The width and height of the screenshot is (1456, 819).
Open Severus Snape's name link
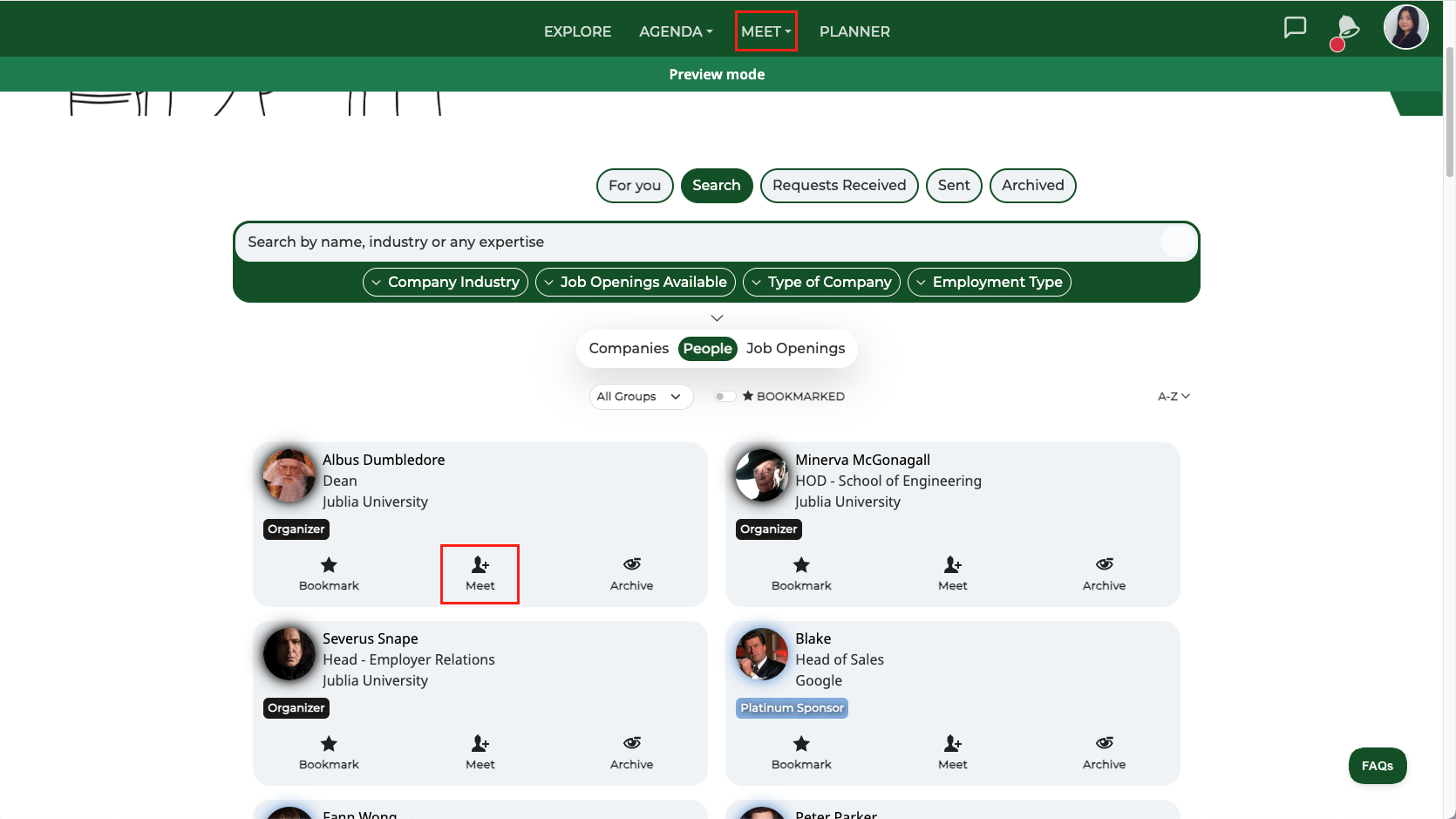(371, 638)
